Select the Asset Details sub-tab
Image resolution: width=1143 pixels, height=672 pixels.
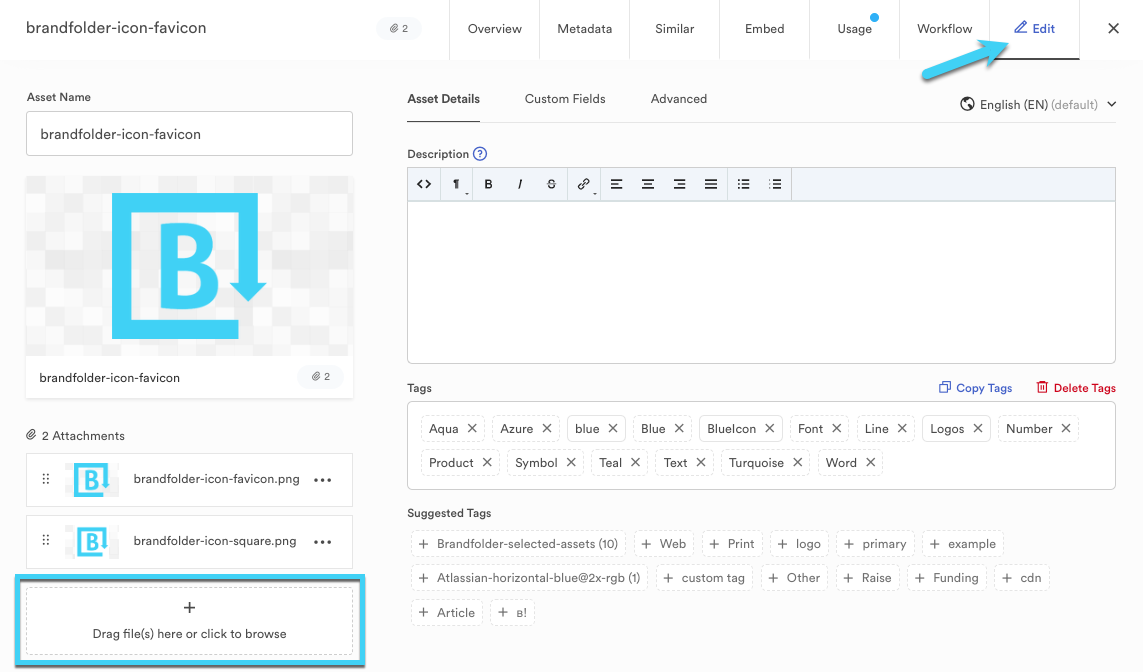(443, 99)
